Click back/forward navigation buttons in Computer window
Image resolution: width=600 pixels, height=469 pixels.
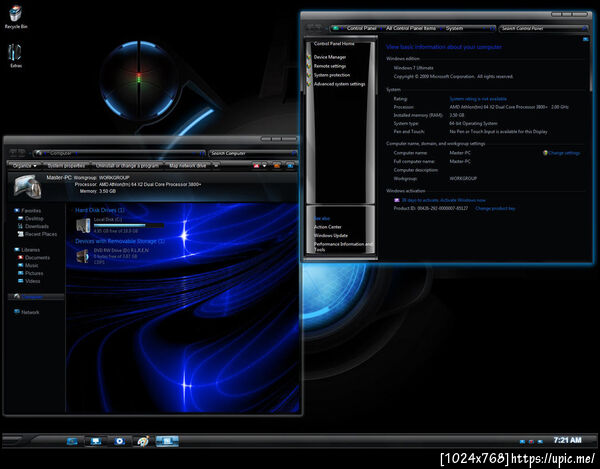(18, 153)
